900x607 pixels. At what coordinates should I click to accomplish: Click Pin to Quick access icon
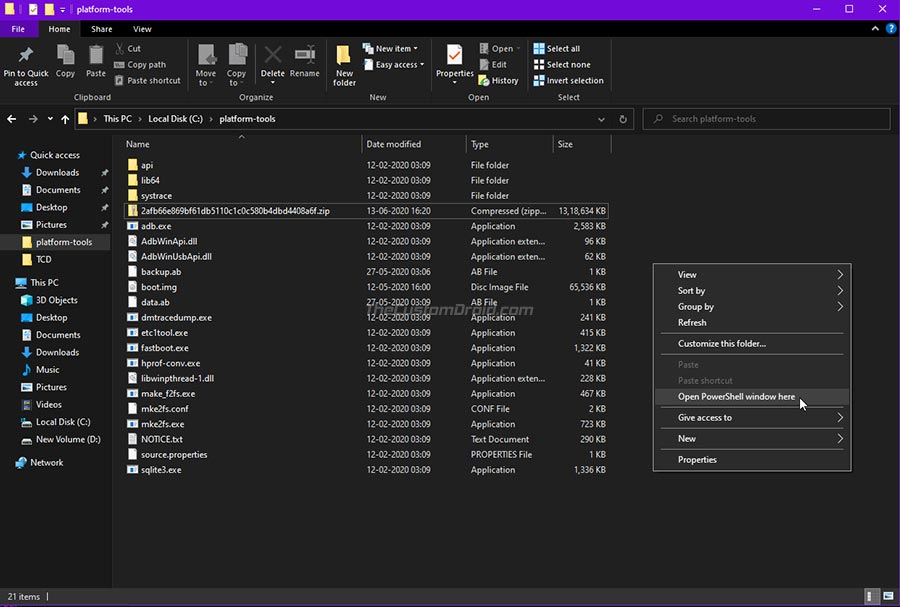[25, 57]
